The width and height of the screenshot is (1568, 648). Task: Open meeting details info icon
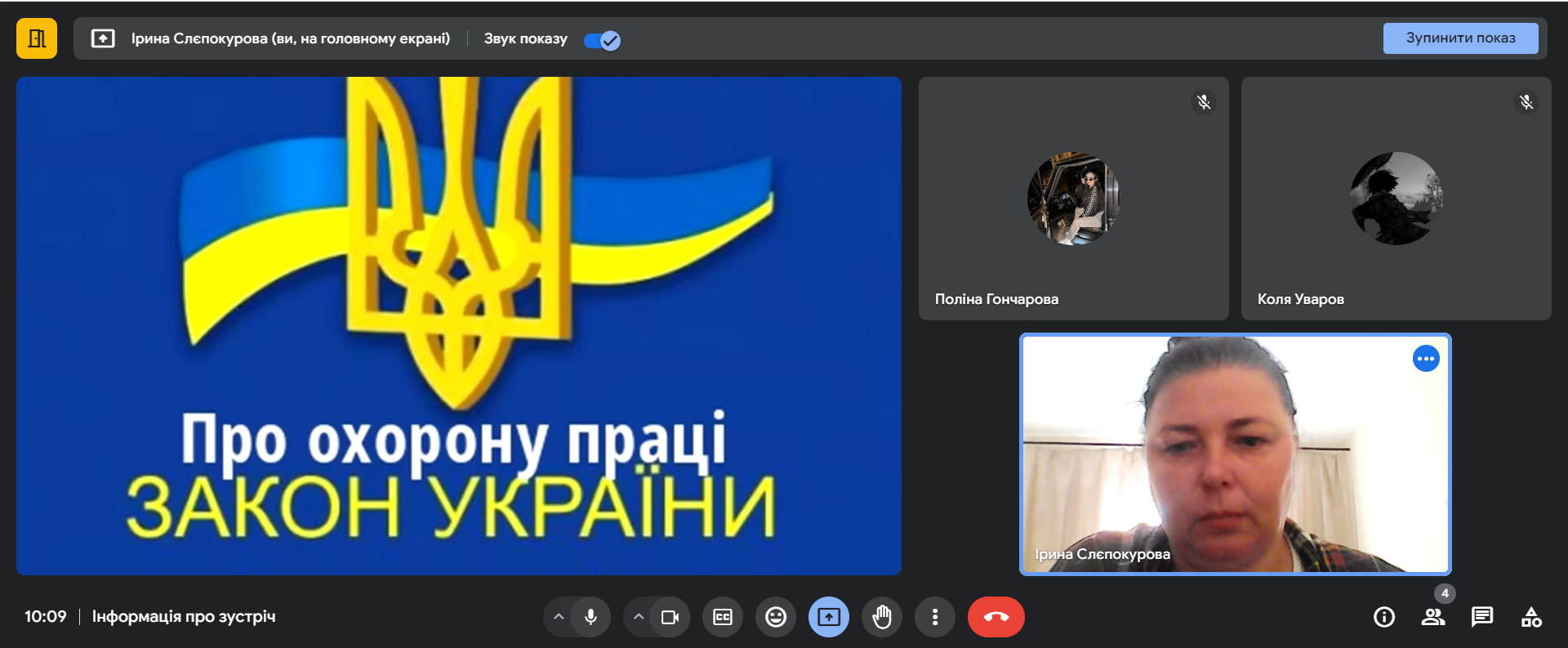click(1384, 617)
